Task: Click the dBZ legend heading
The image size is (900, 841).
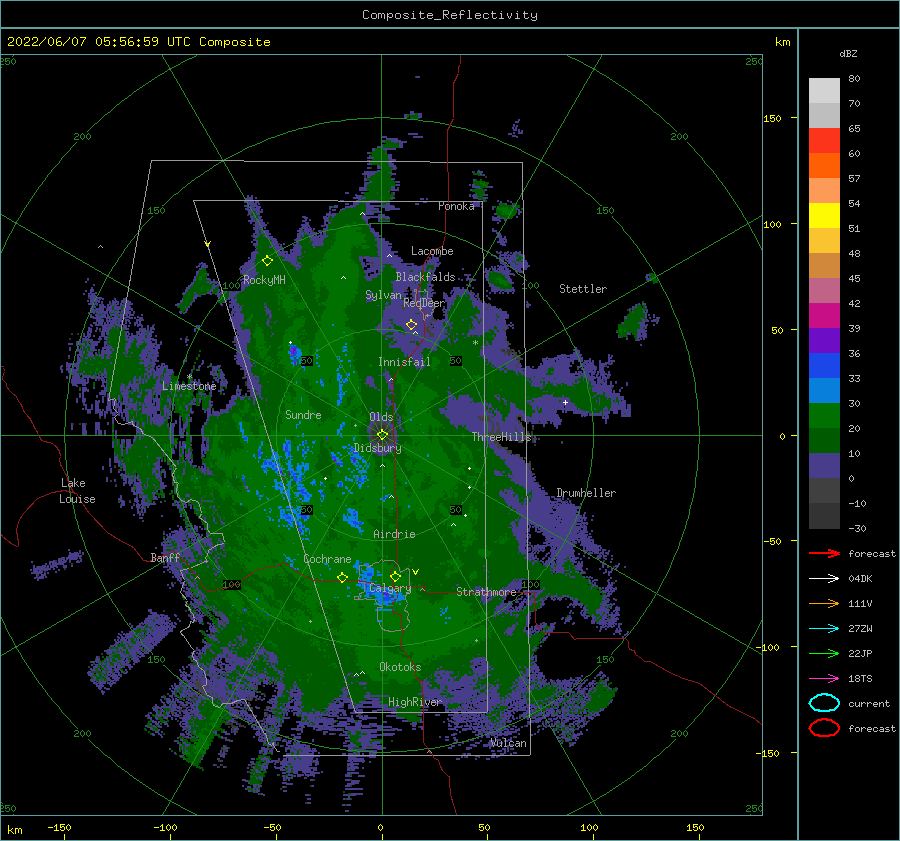Action: [x=848, y=53]
